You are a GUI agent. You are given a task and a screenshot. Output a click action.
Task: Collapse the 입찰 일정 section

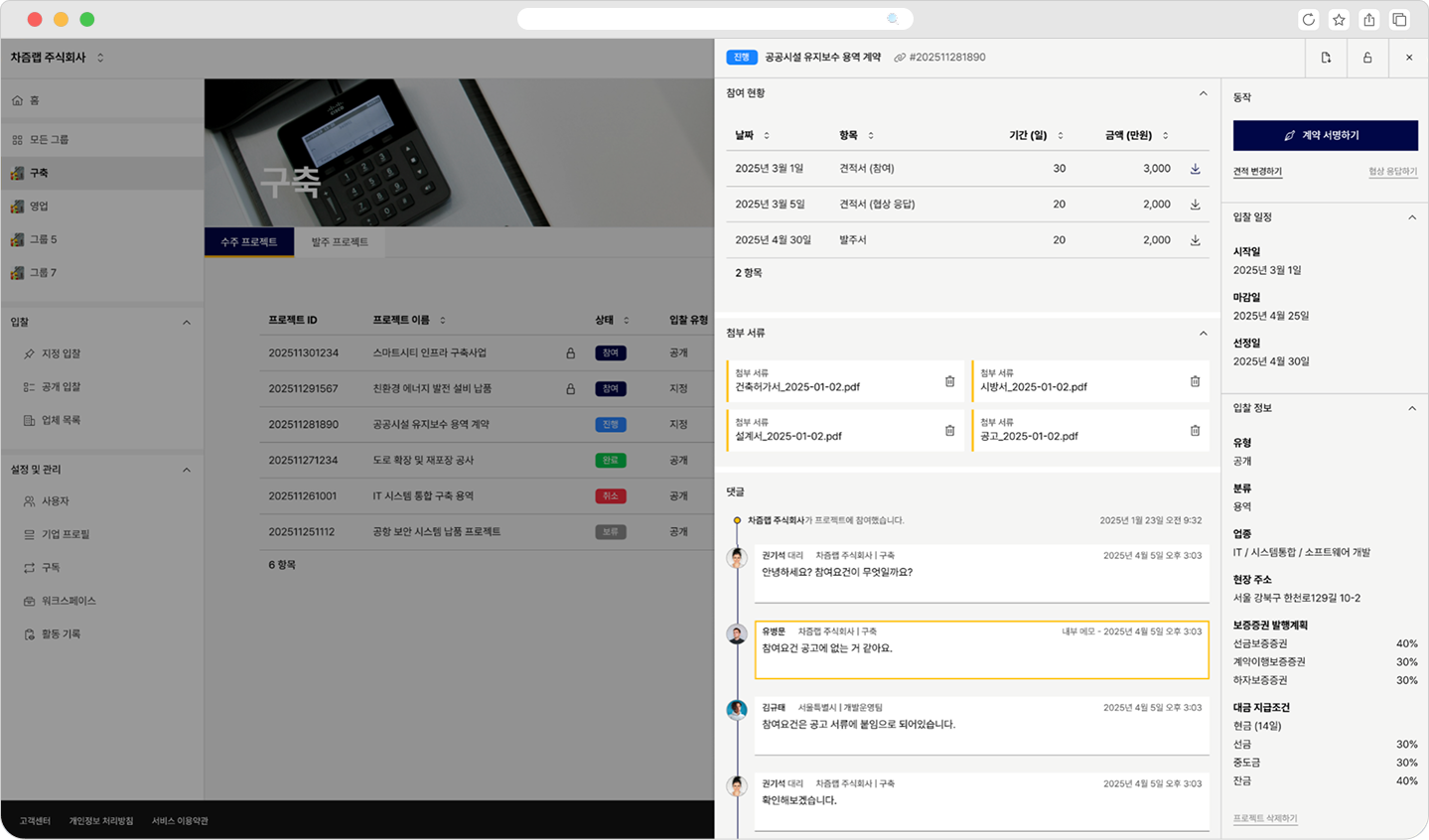pos(1412,217)
